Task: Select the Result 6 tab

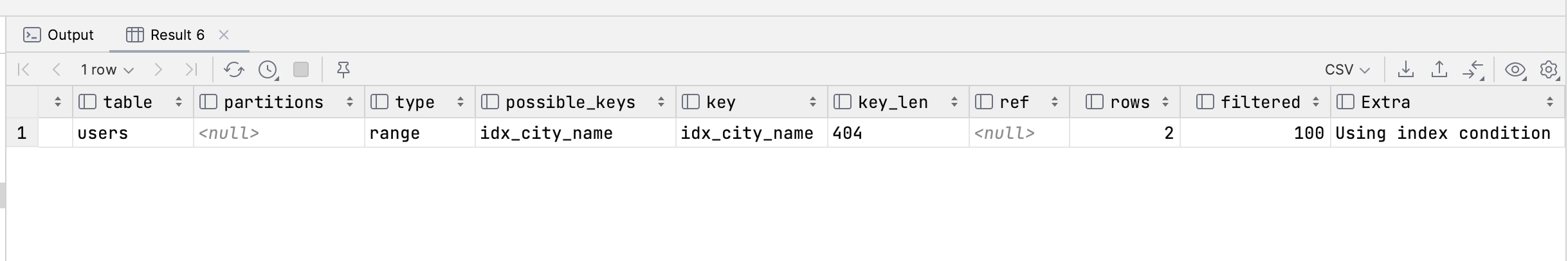Action: (165, 35)
